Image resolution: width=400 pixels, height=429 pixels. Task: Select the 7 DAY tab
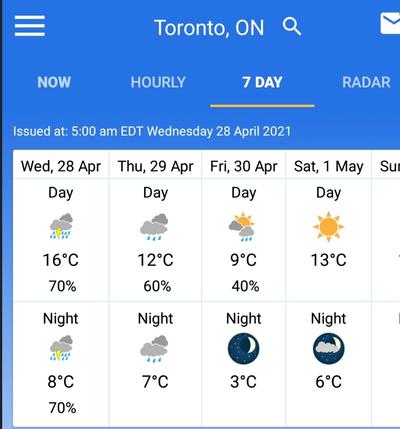pos(262,82)
